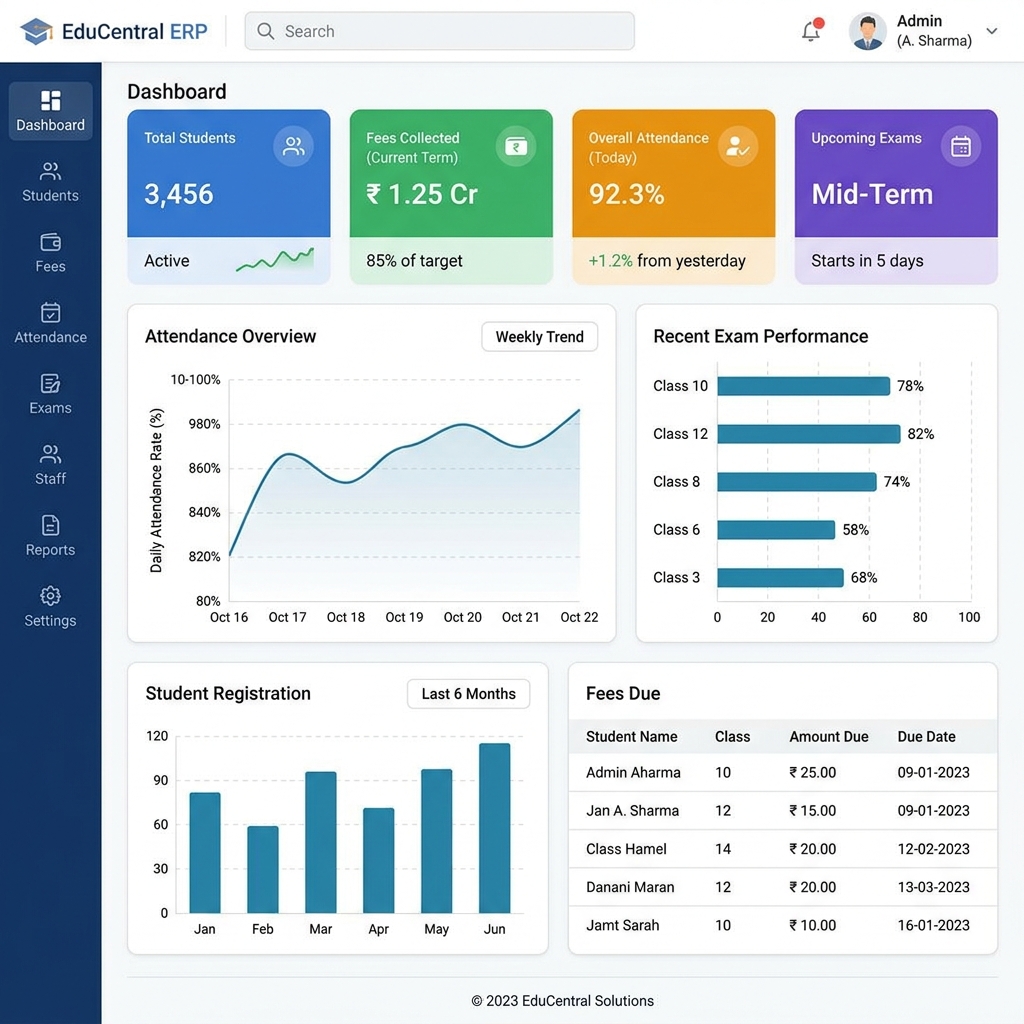Click the 12-02-2023 due date

(933, 849)
